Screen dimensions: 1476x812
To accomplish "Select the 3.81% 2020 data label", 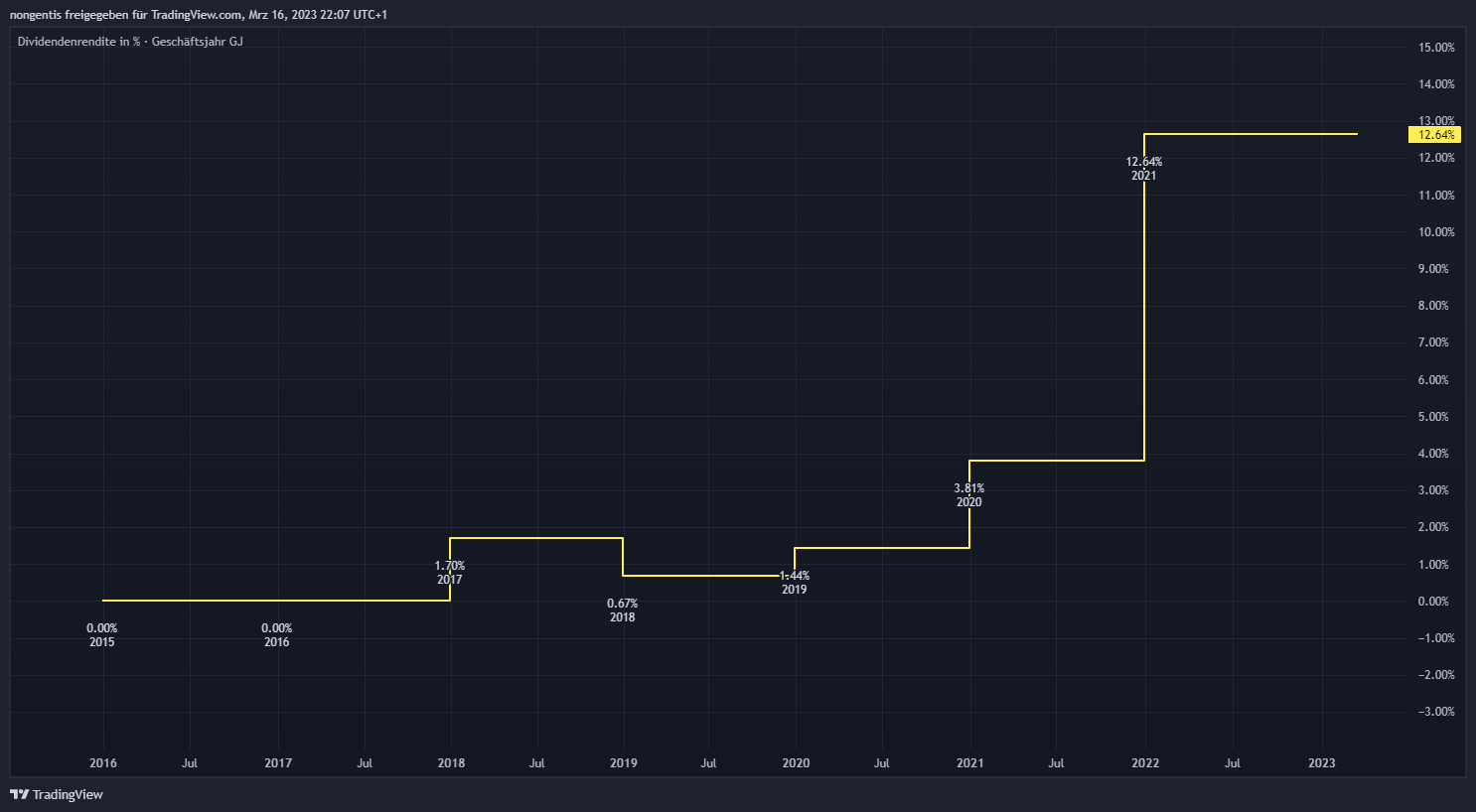I will (x=968, y=495).
